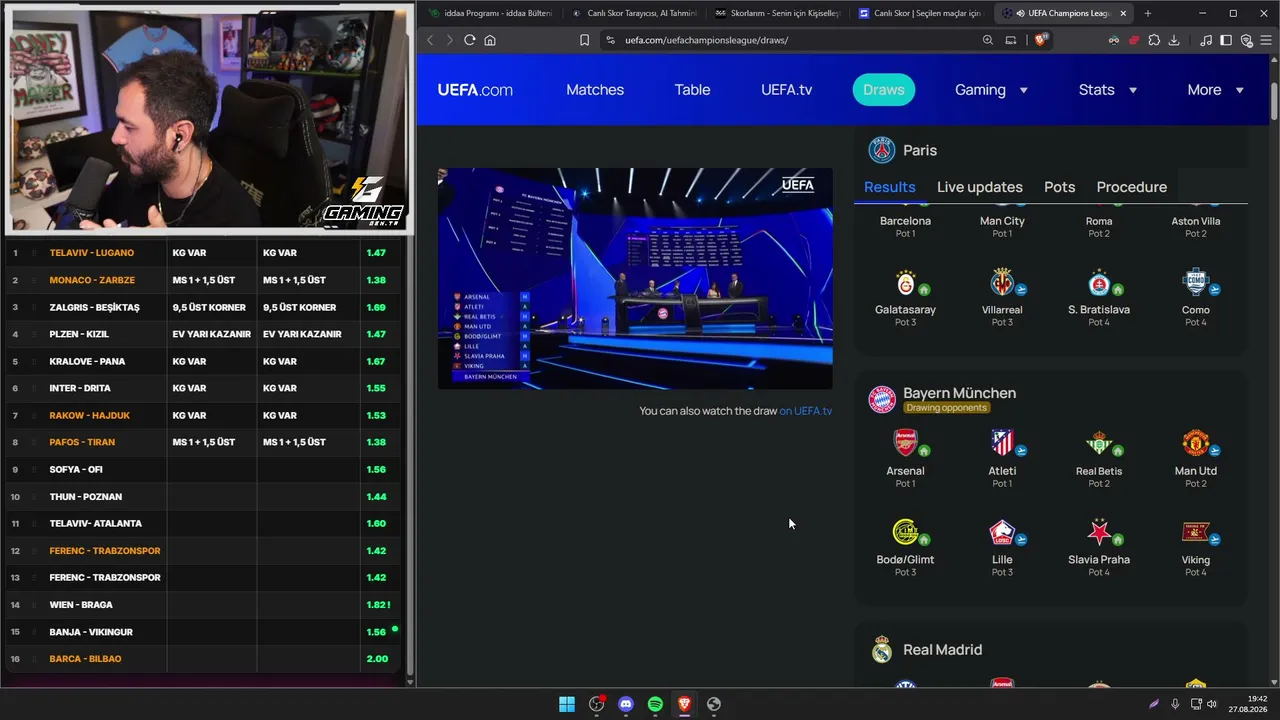The width and height of the screenshot is (1280, 720).
Task: Open the Windows Start menu
Action: 567,704
